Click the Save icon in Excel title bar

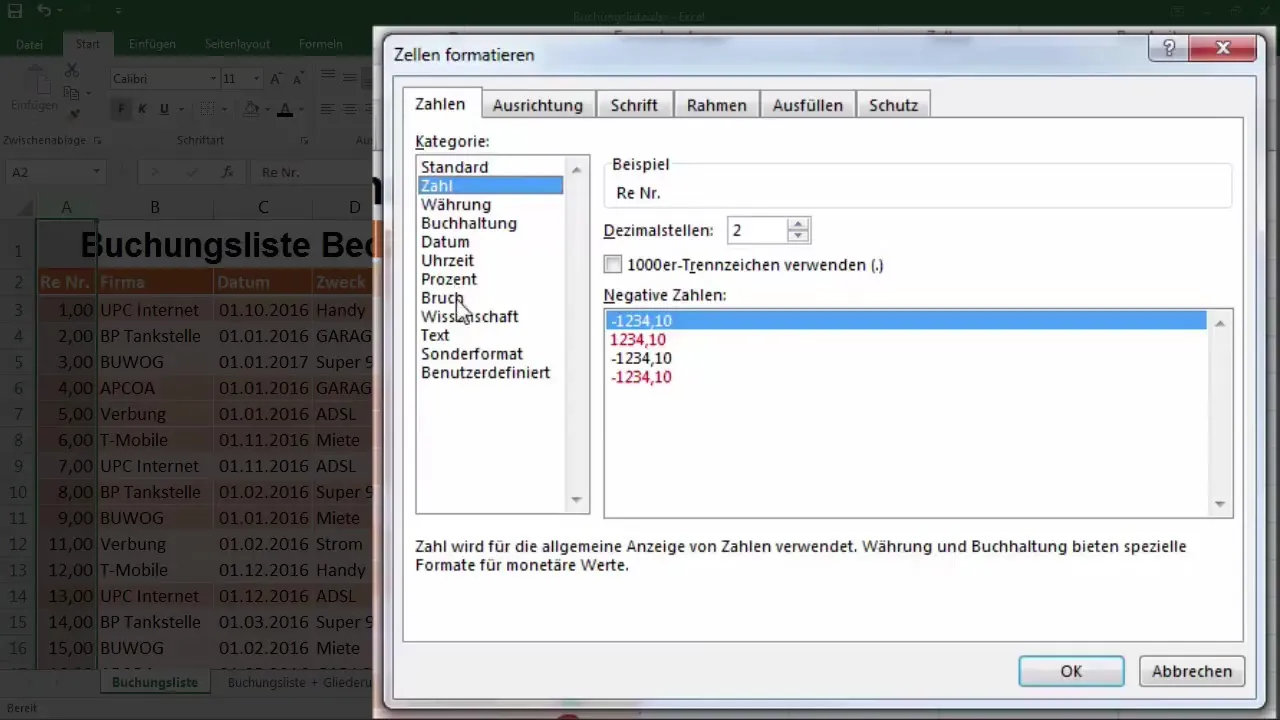click(x=15, y=12)
